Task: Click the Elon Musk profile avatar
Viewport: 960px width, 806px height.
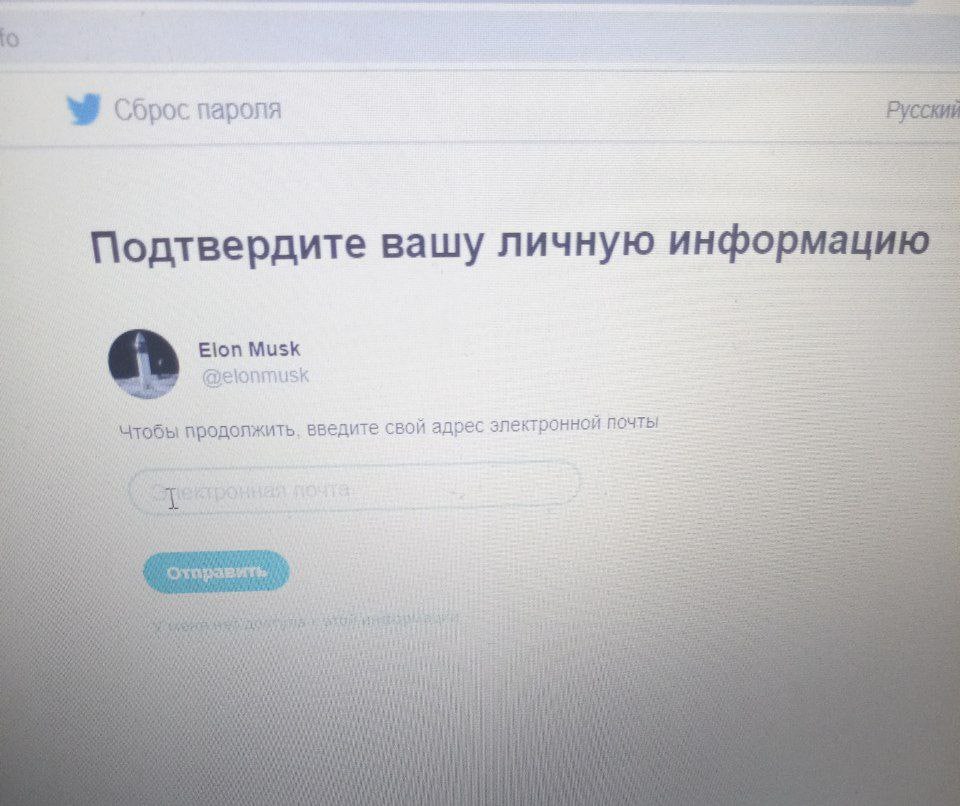Action: click(x=143, y=364)
